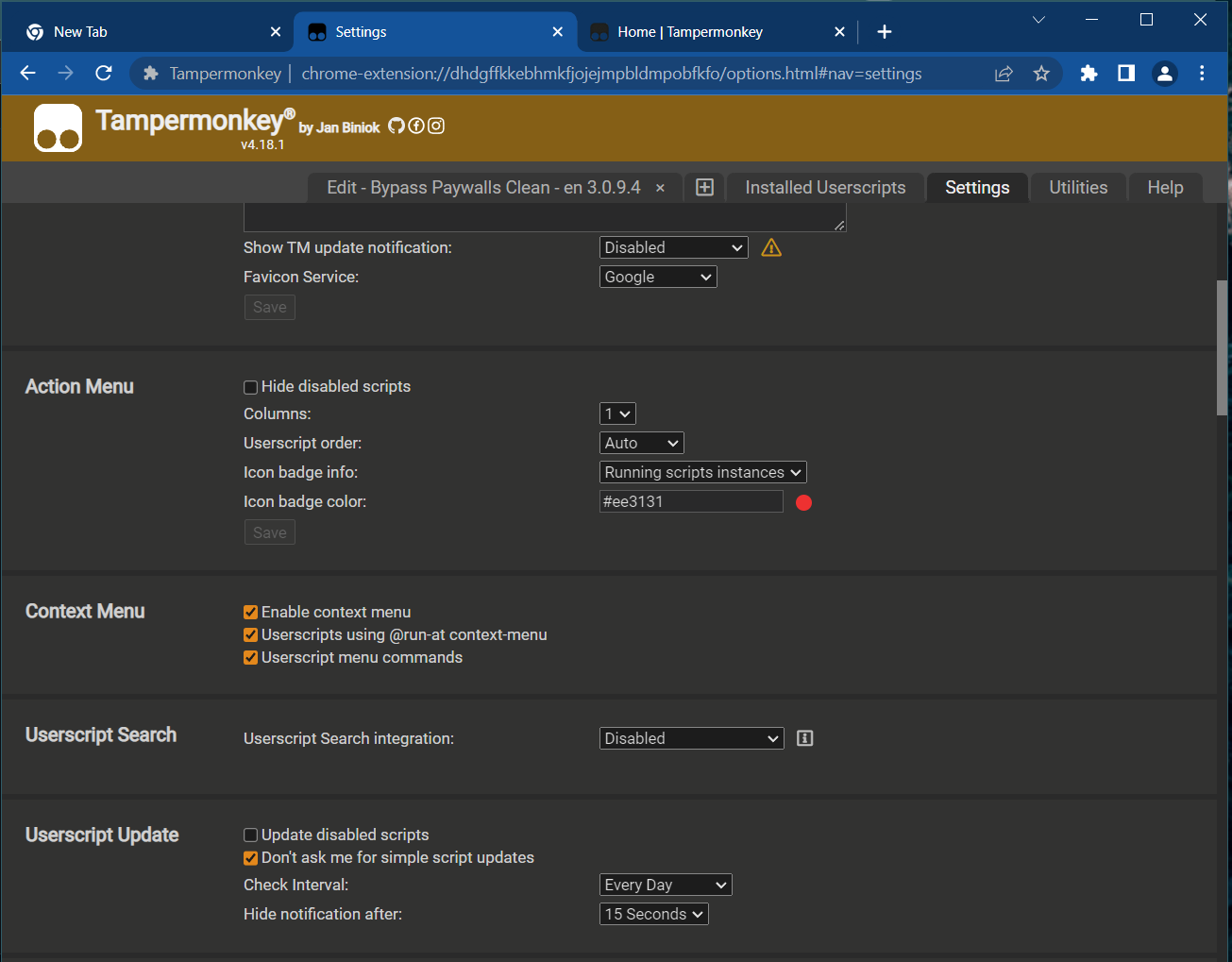1232x962 pixels.
Task: Toggle Don't ask me for simple script updates
Action: (x=250, y=858)
